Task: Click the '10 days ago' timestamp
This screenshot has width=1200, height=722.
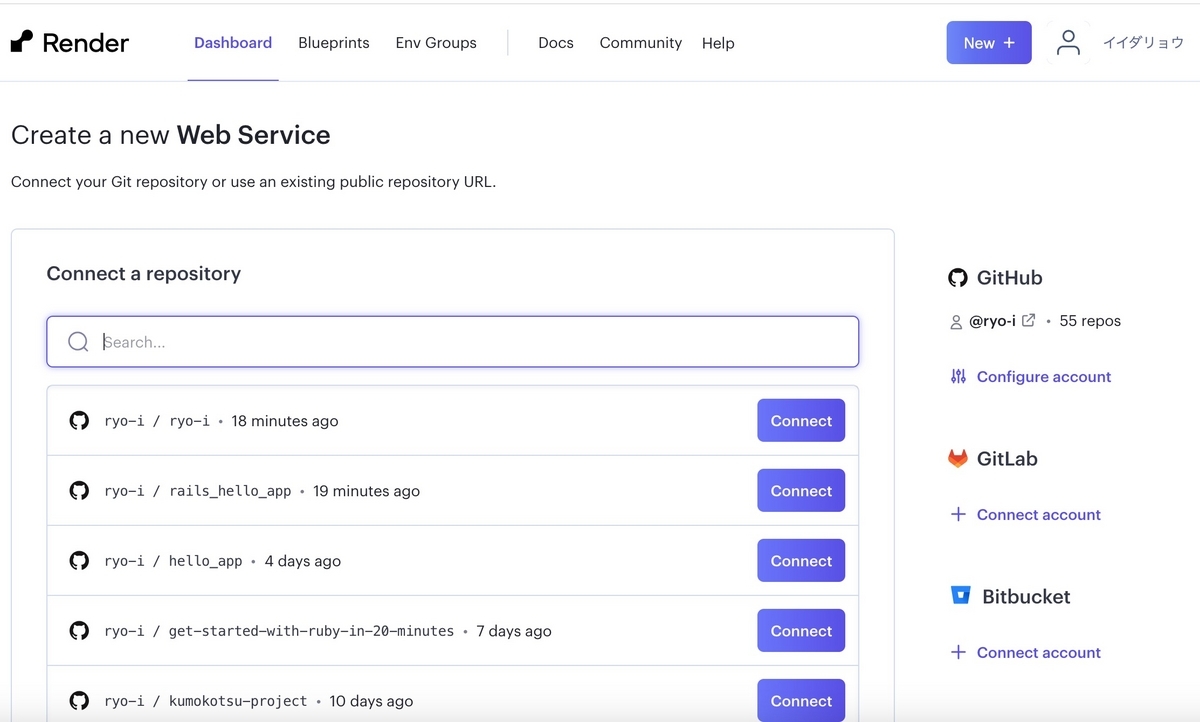Action: pyautogui.click(x=371, y=701)
